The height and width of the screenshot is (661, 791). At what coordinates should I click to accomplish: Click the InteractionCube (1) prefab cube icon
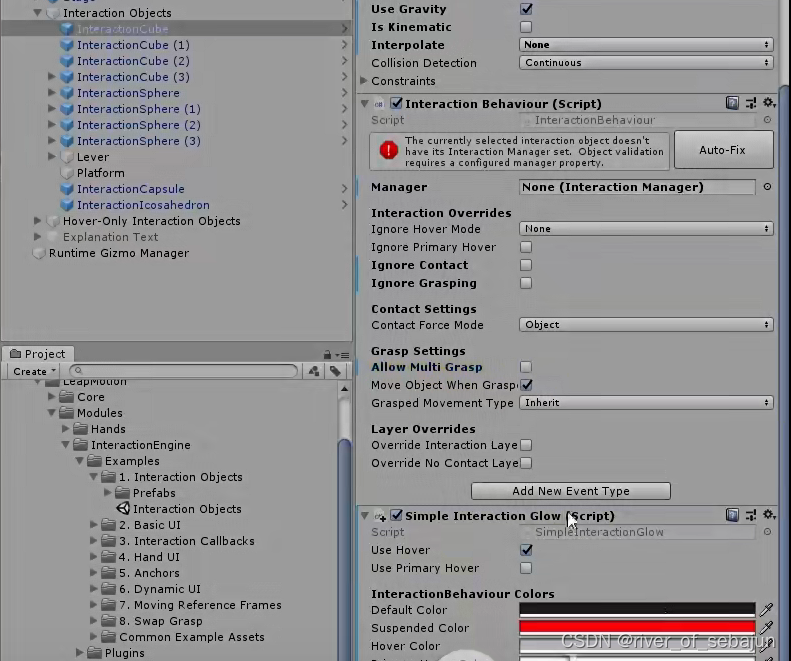pos(67,45)
